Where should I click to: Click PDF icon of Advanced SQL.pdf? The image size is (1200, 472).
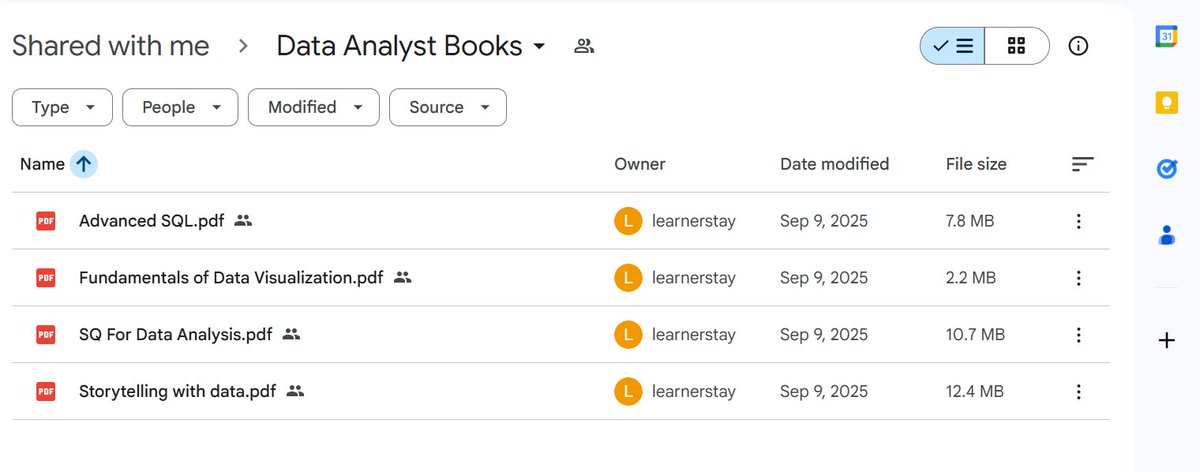45,221
